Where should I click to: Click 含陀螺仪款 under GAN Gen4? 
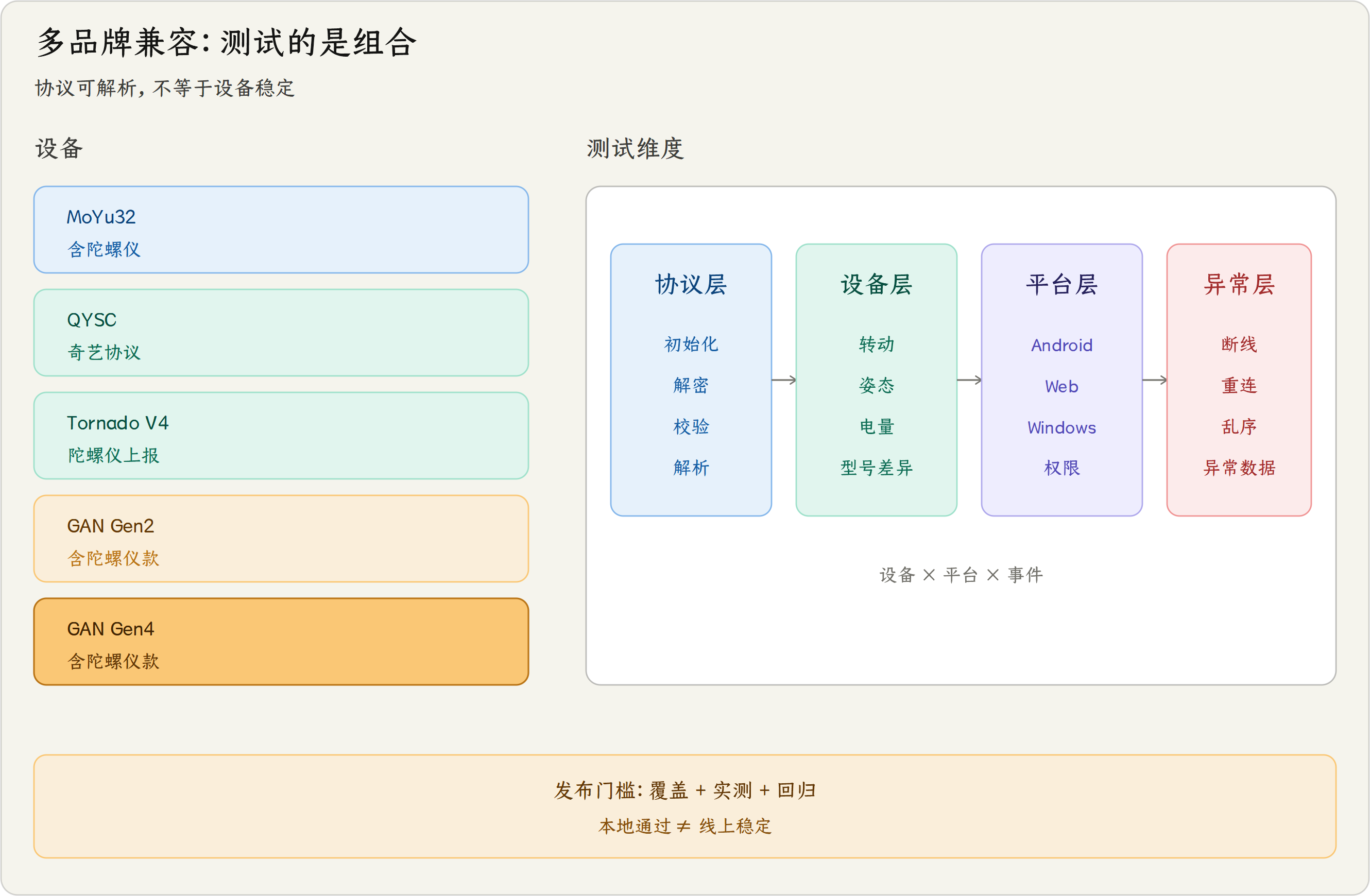click(113, 661)
